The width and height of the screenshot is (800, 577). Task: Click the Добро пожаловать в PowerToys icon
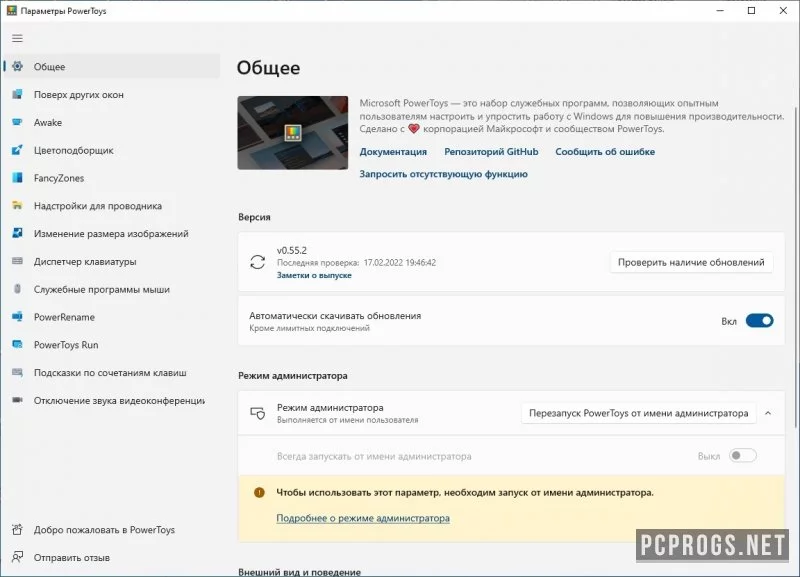tap(17, 530)
